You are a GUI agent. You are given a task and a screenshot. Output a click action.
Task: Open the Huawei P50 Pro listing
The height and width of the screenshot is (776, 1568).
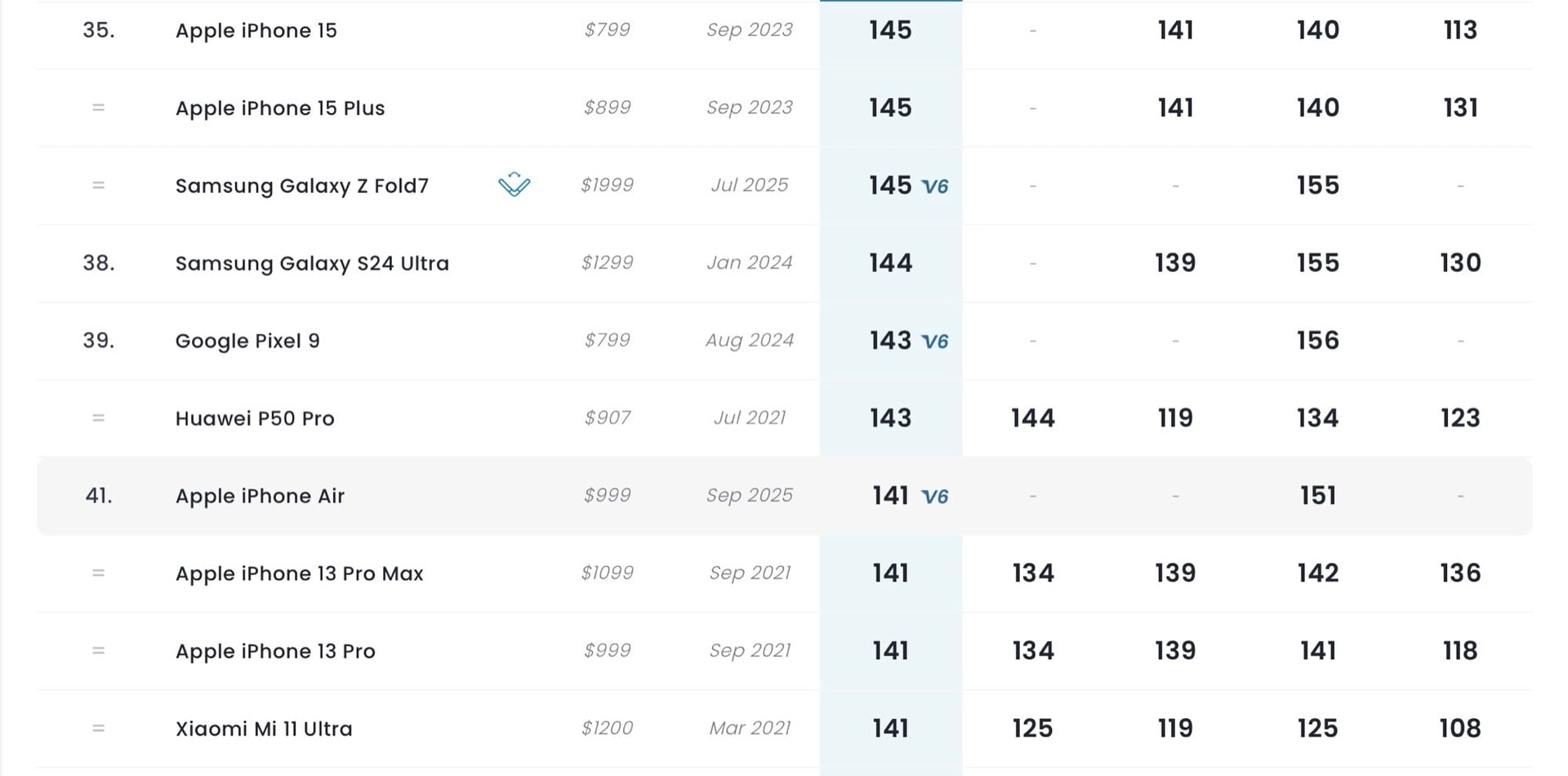pos(255,419)
